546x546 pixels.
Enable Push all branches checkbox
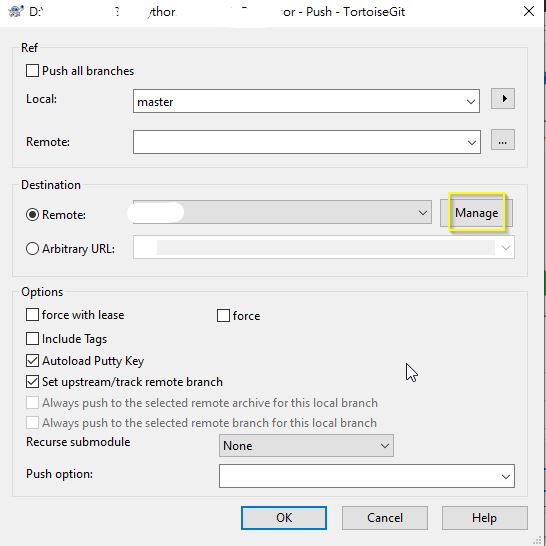tap(32, 71)
